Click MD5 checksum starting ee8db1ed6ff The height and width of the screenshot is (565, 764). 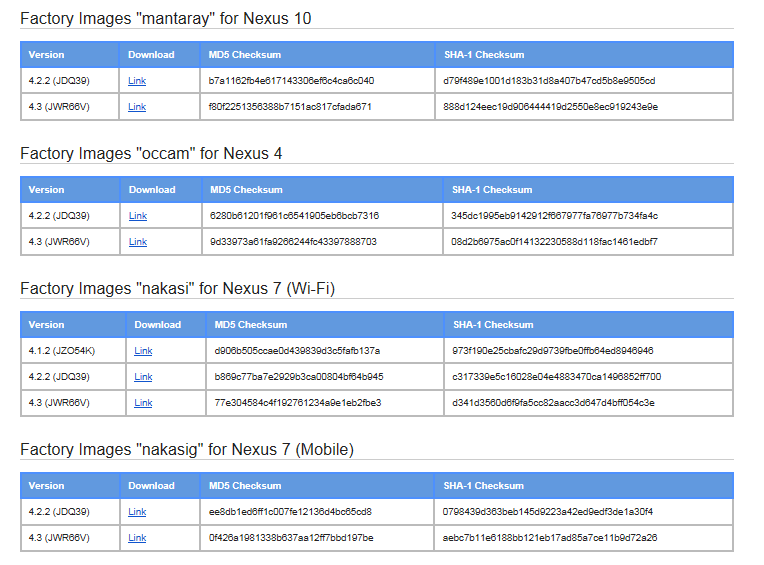pos(290,512)
